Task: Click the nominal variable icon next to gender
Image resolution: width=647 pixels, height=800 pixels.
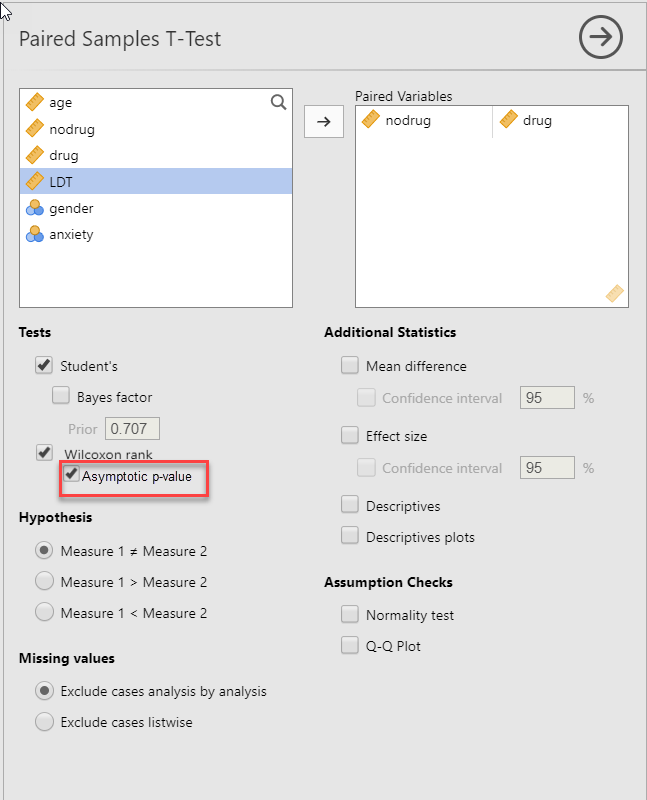Action: (32, 208)
